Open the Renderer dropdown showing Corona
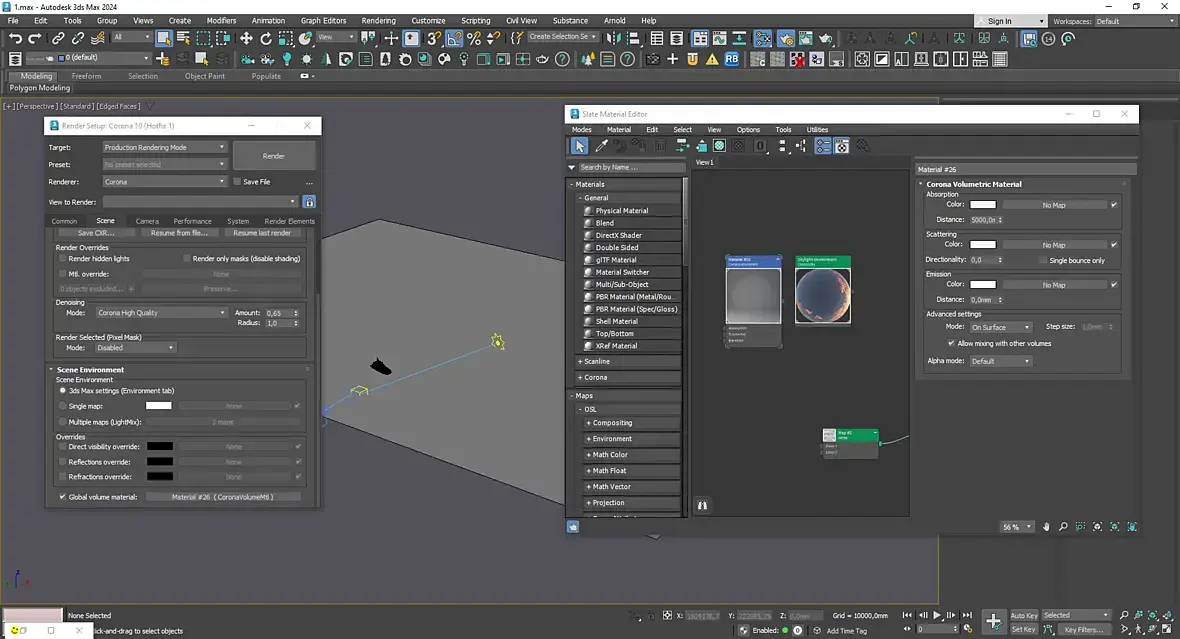 coord(165,182)
